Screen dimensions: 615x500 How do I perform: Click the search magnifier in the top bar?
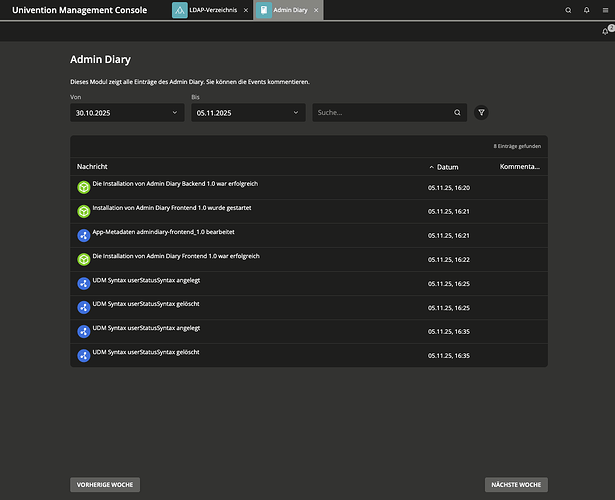569,10
